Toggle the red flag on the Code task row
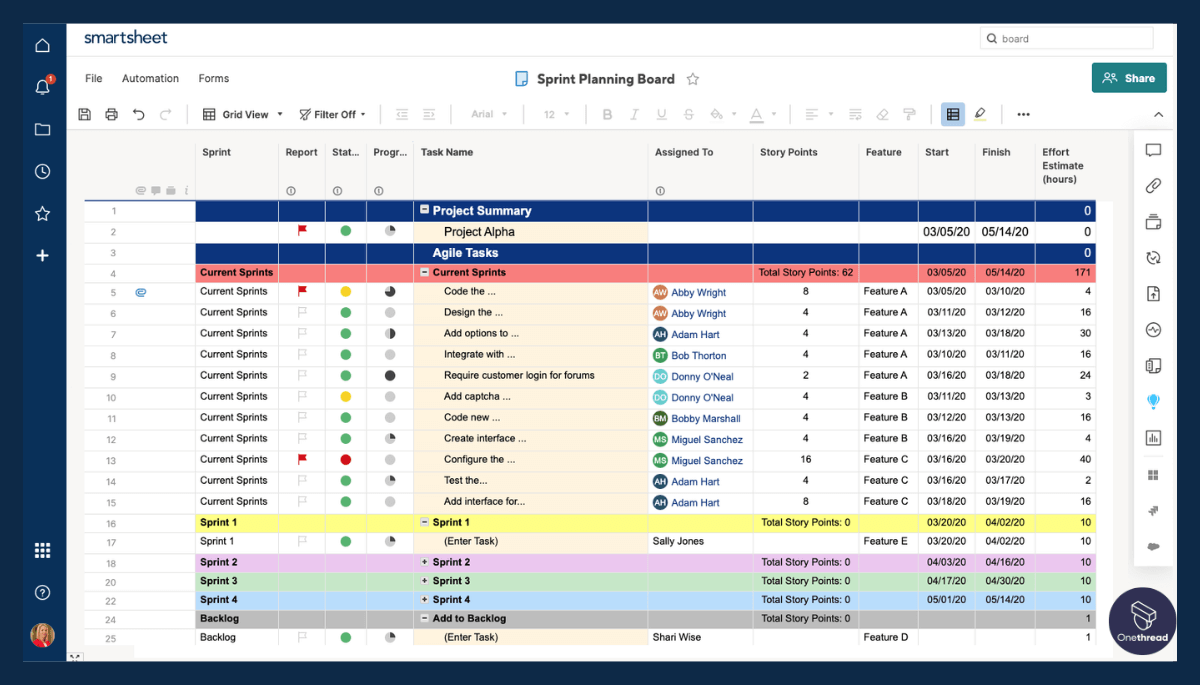 301,291
